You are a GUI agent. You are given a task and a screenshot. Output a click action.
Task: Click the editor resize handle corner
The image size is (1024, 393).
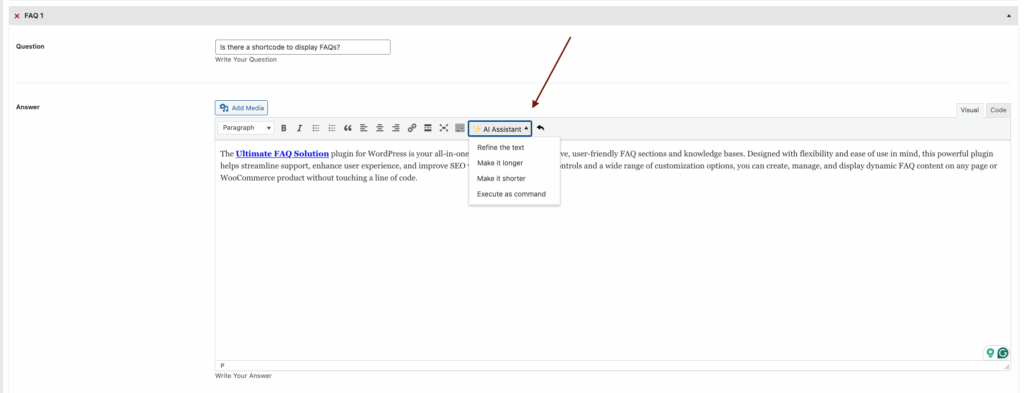coord(1006,366)
